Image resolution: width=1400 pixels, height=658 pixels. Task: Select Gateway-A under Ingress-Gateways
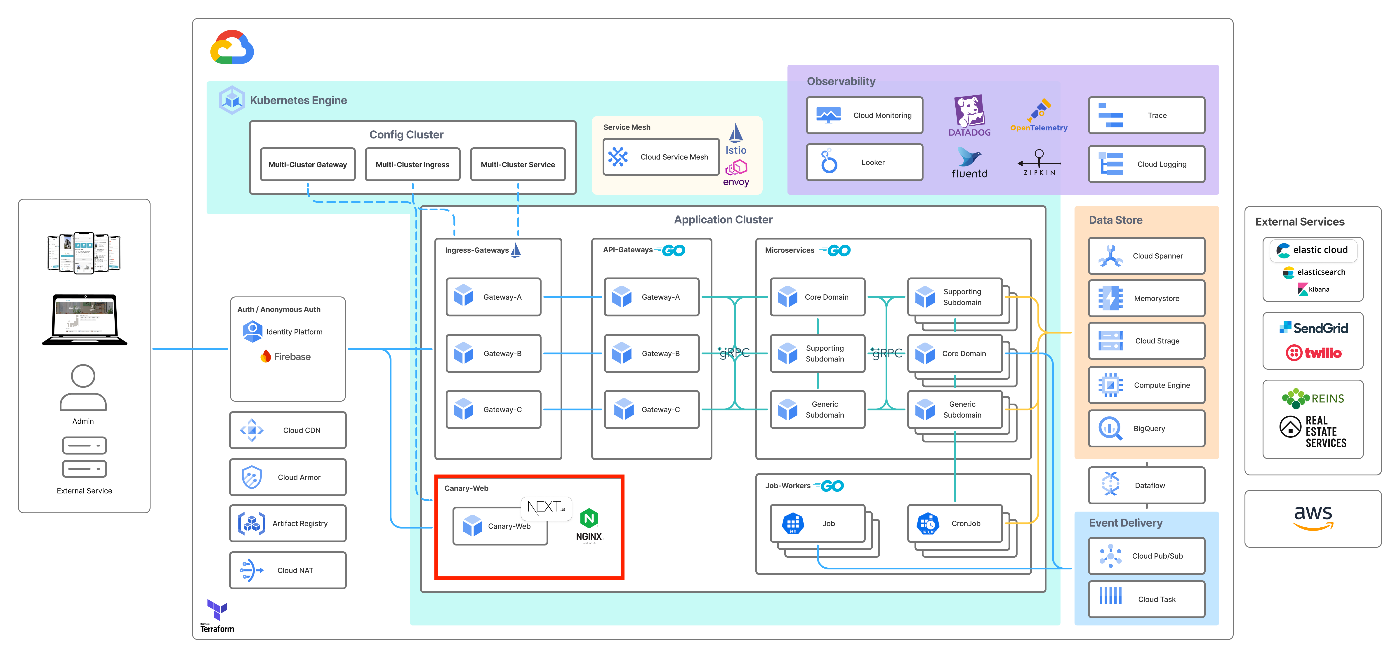coord(494,297)
